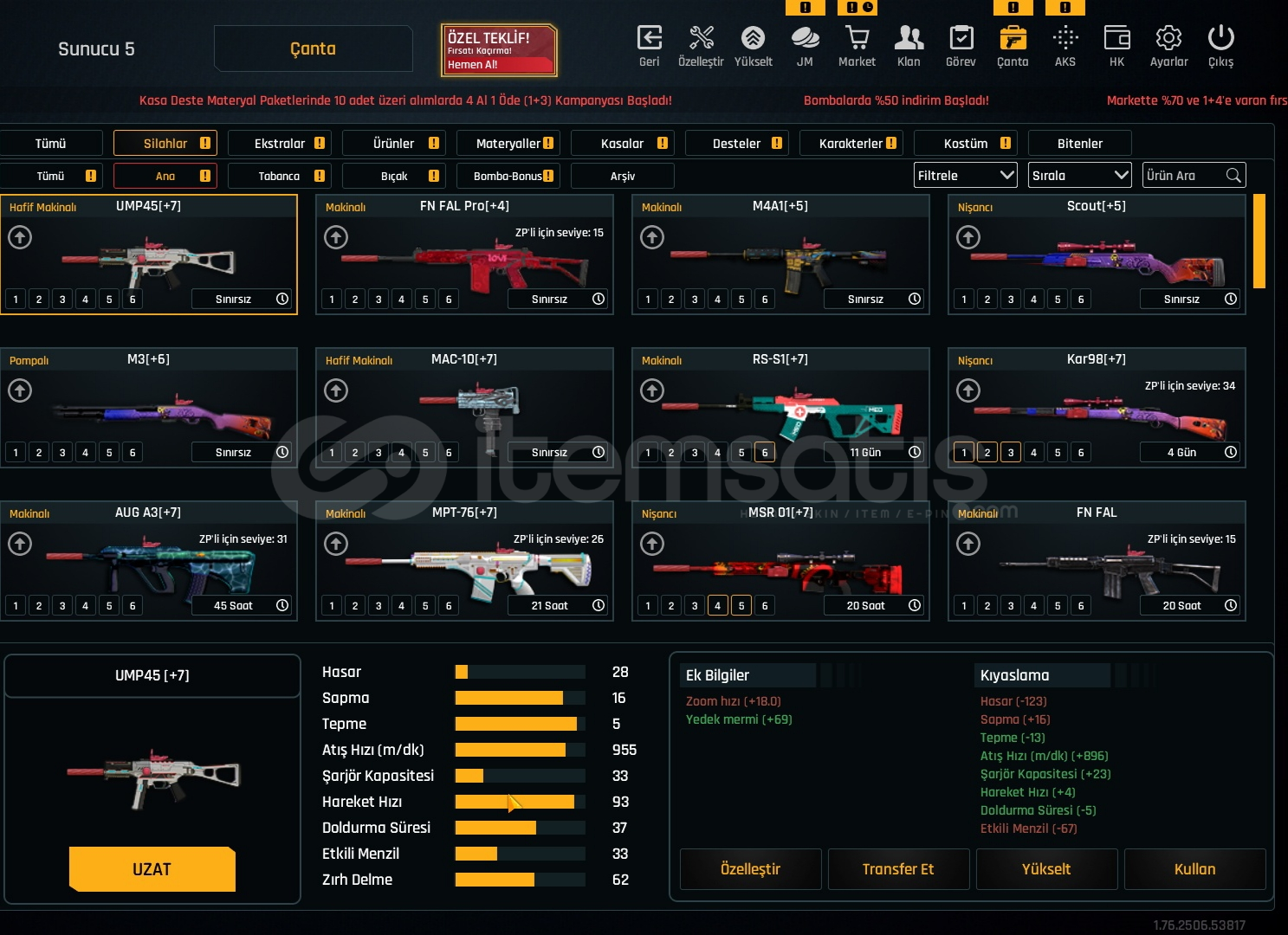The width and height of the screenshot is (1288, 935).
Task: Switch to Bomba-Bonus subtab
Action: pyautogui.click(x=508, y=176)
